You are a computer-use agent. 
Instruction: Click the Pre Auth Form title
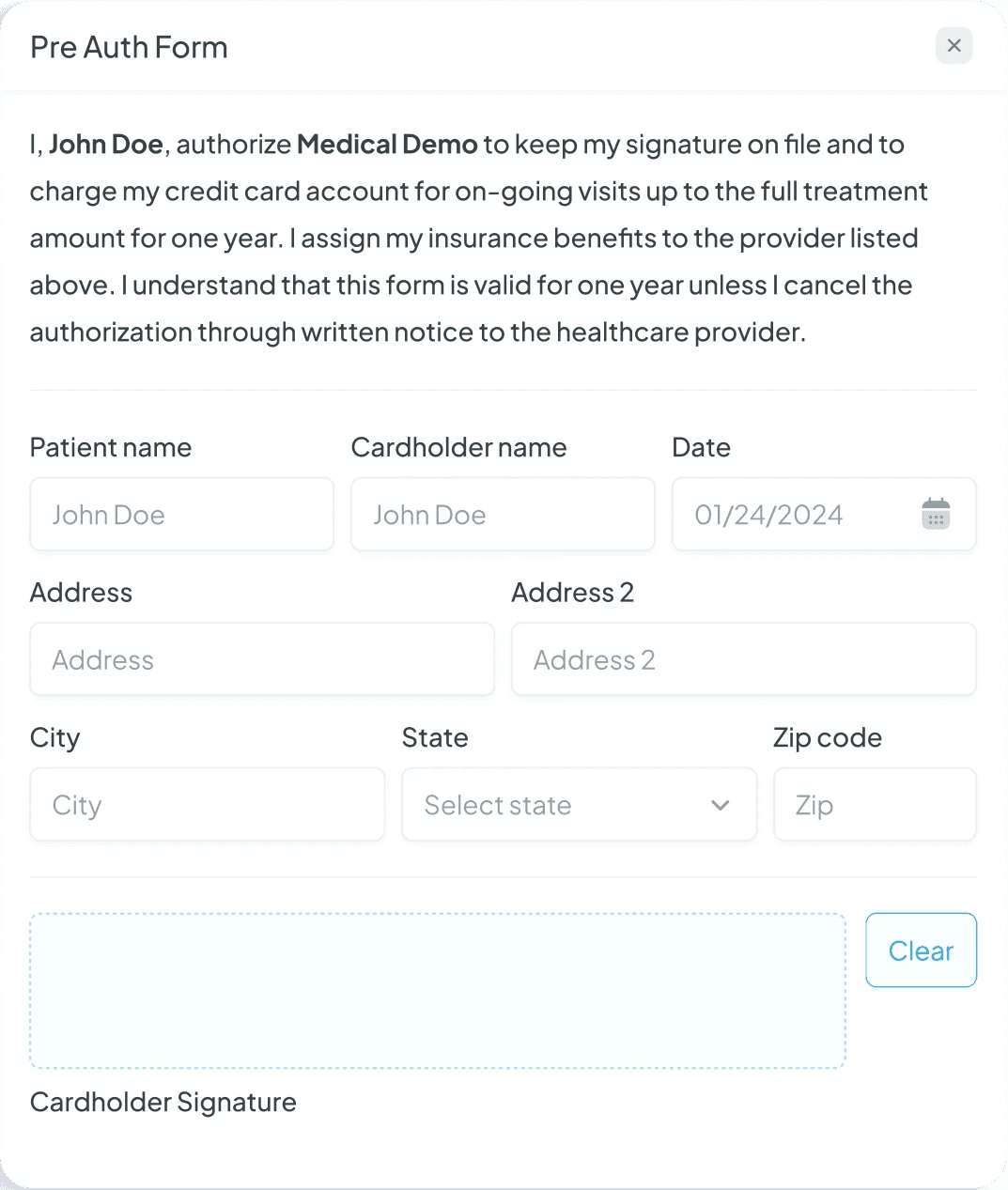click(x=129, y=48)
